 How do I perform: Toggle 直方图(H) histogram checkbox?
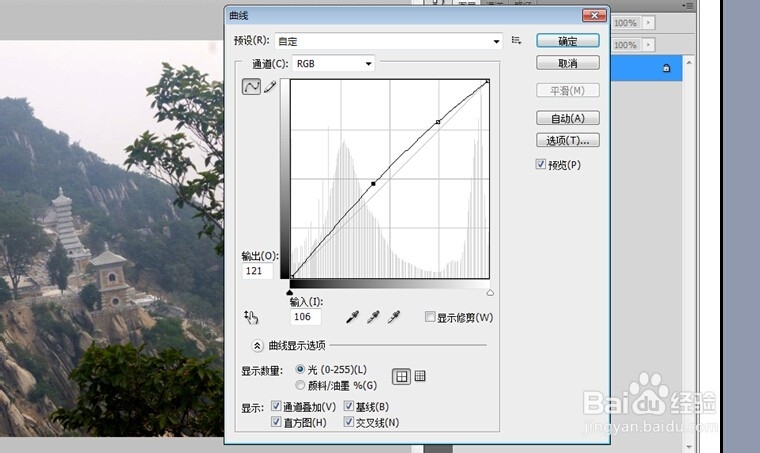[276, 422]
